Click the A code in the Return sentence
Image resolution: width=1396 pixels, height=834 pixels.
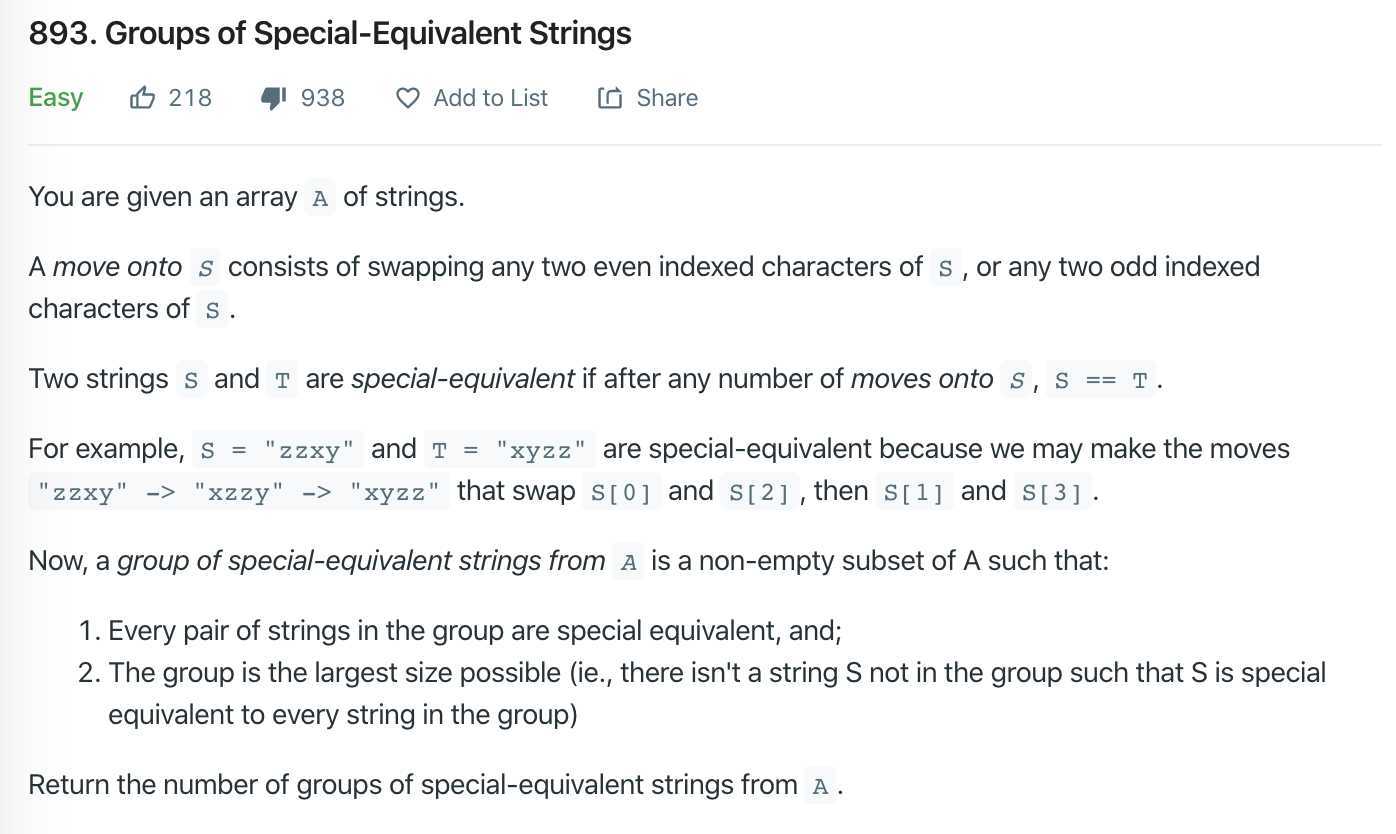click(x=821, y=786)
